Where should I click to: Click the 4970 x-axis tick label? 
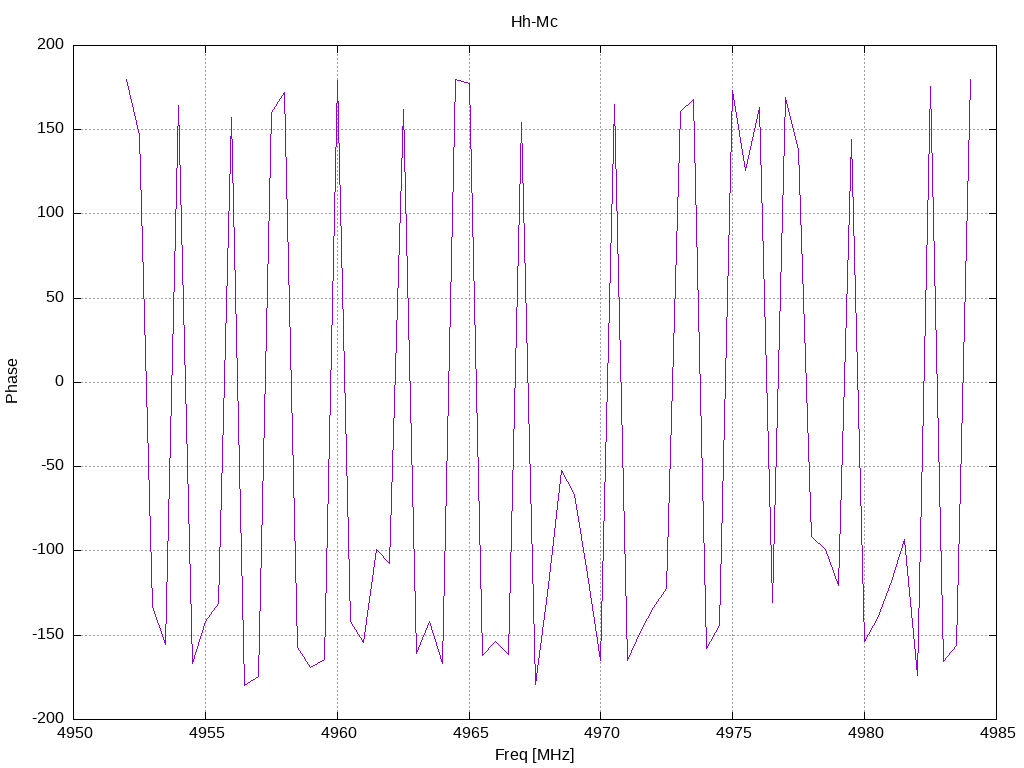pos(601,733)
